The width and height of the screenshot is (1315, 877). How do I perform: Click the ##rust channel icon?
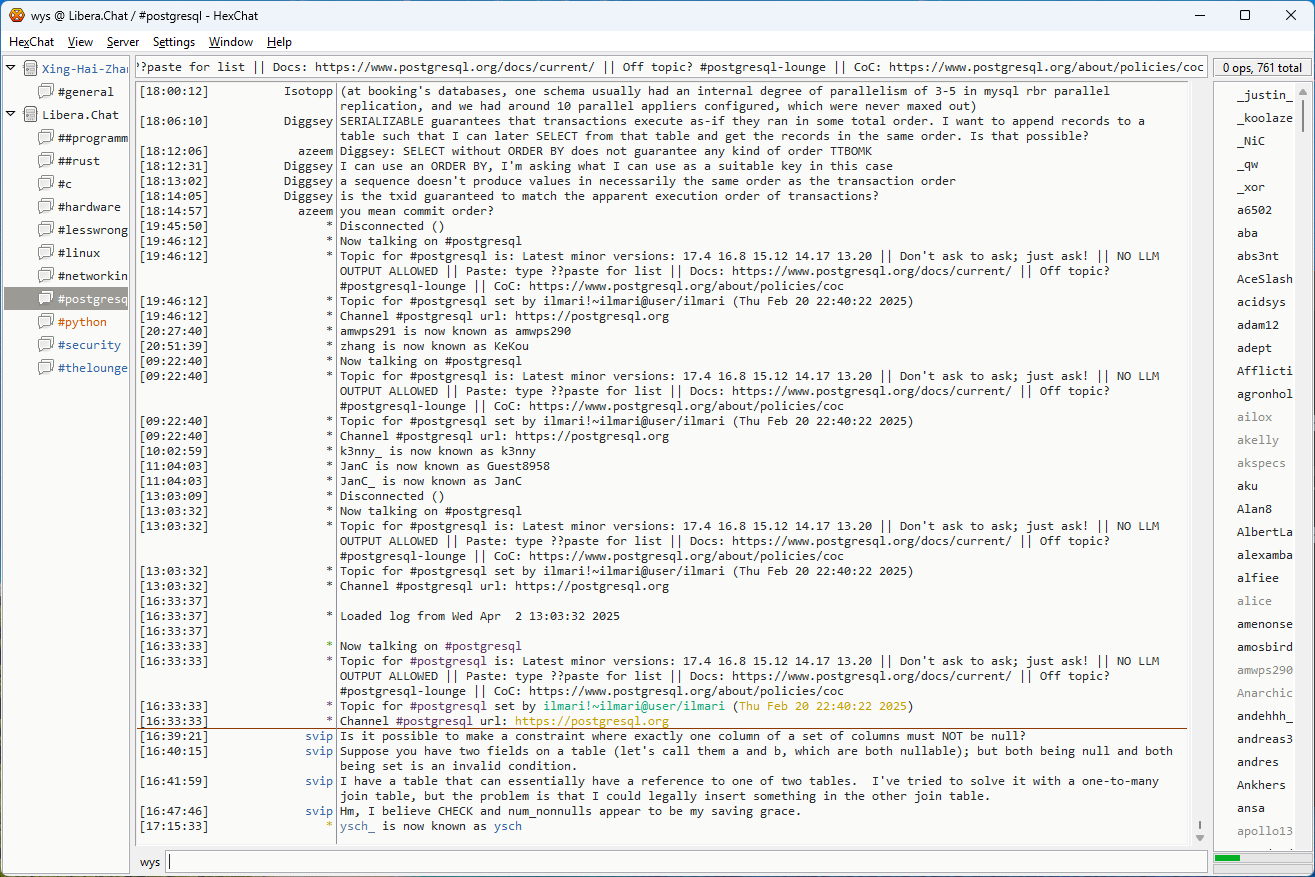(46, 161)
